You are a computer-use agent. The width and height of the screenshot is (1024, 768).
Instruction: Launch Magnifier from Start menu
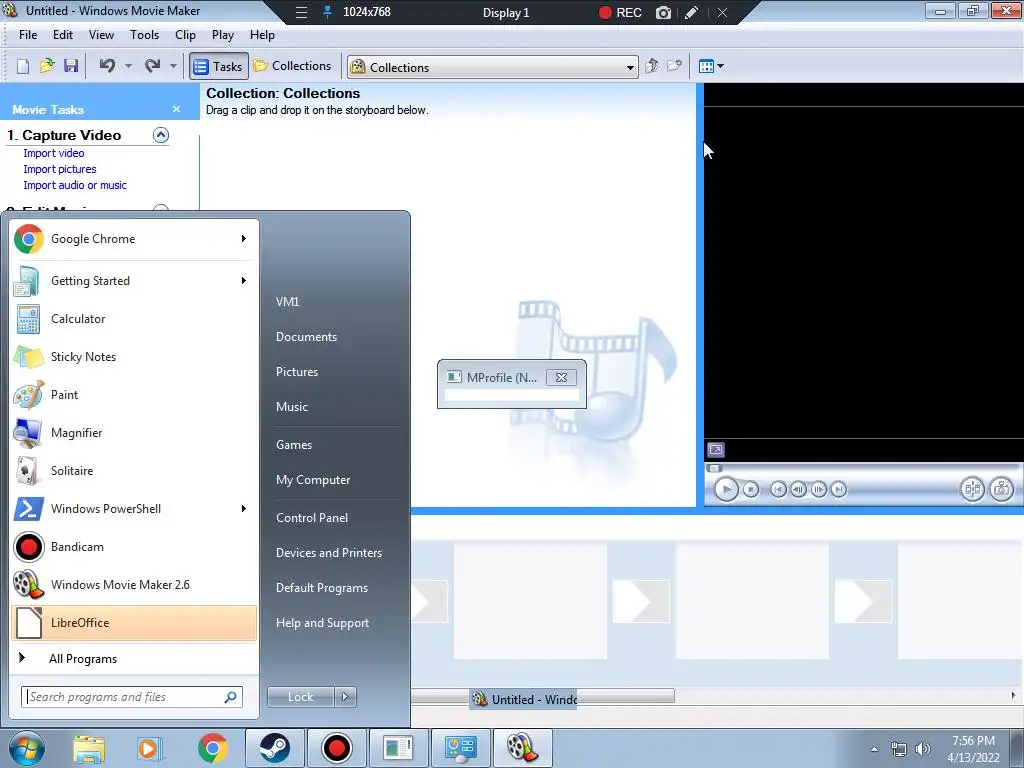click(x=134, y=432)
